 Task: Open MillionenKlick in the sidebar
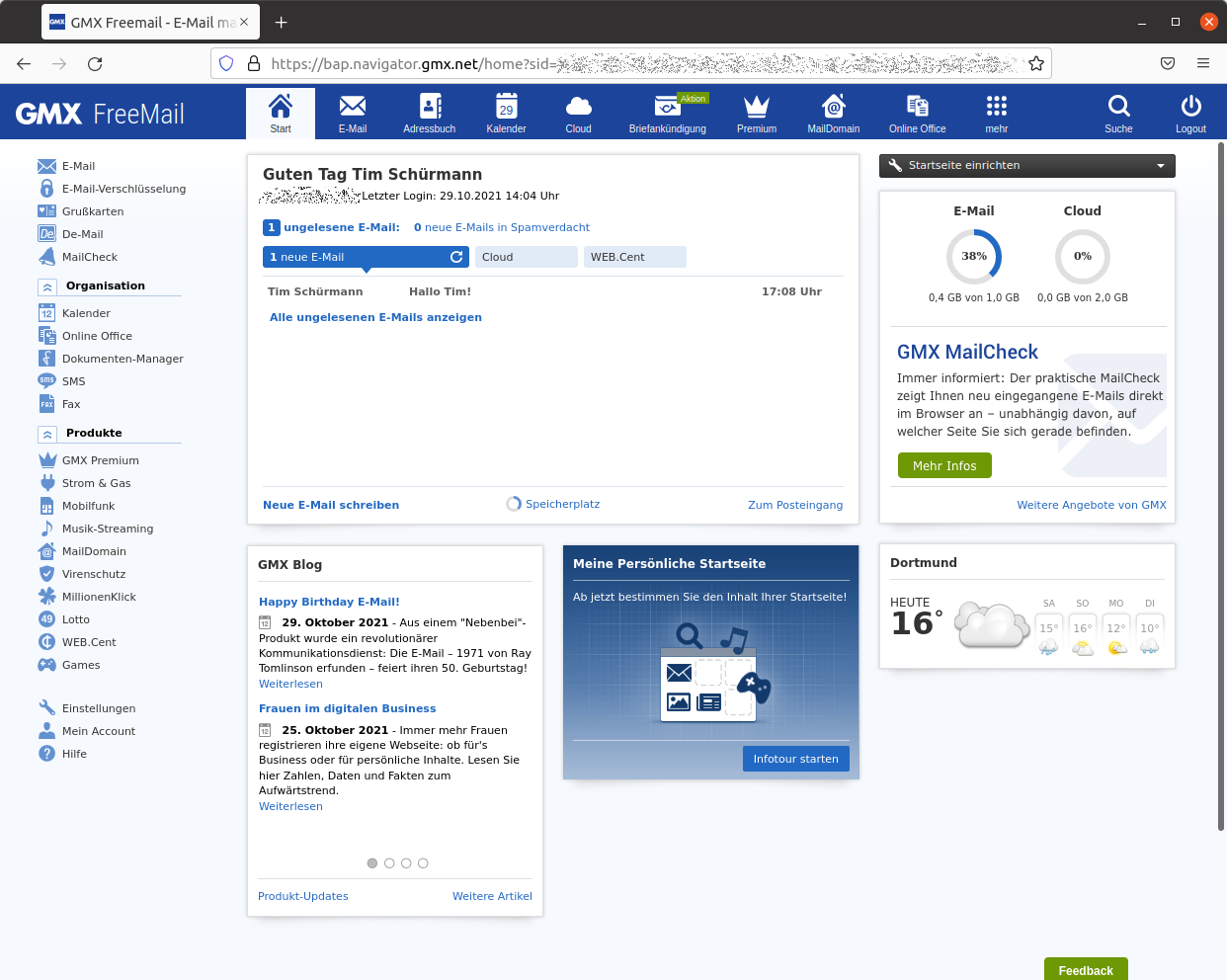(x=87, y=597)
